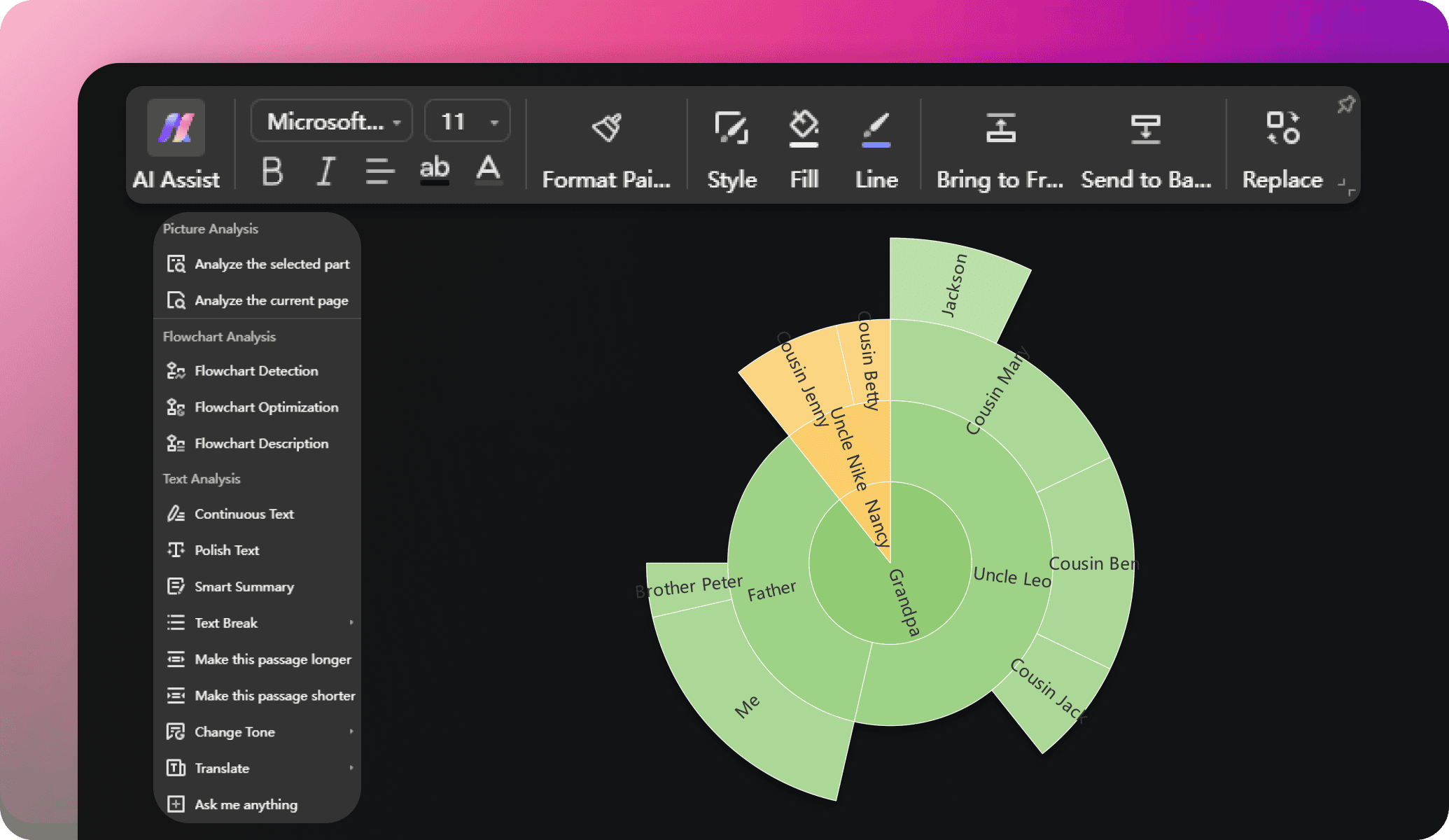Open the font name dropdown

point(332,122)
